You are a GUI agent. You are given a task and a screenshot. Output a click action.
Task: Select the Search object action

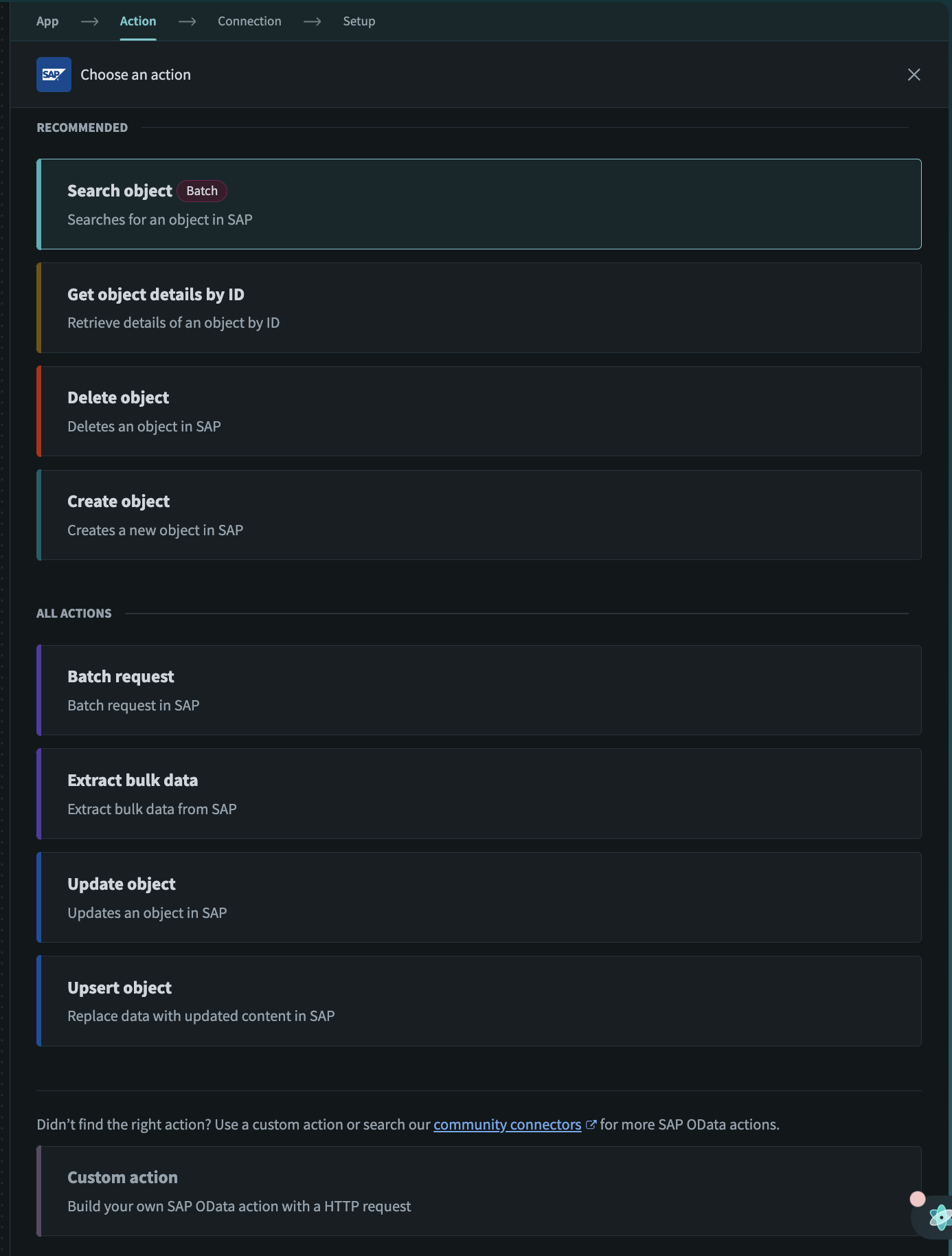[479, 204]
